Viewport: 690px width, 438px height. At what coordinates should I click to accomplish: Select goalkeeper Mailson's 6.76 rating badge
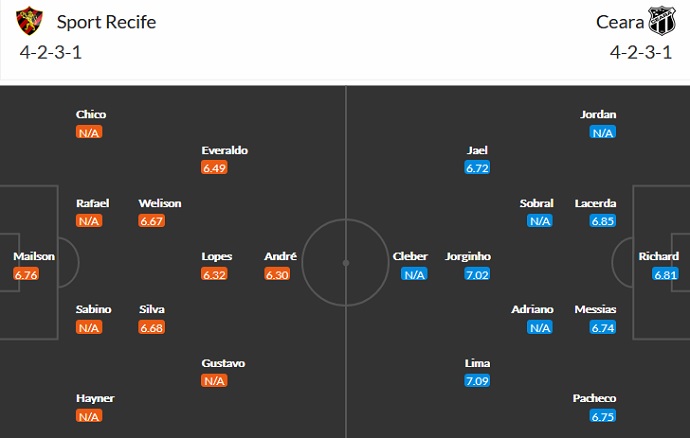[x=27, y=274]
